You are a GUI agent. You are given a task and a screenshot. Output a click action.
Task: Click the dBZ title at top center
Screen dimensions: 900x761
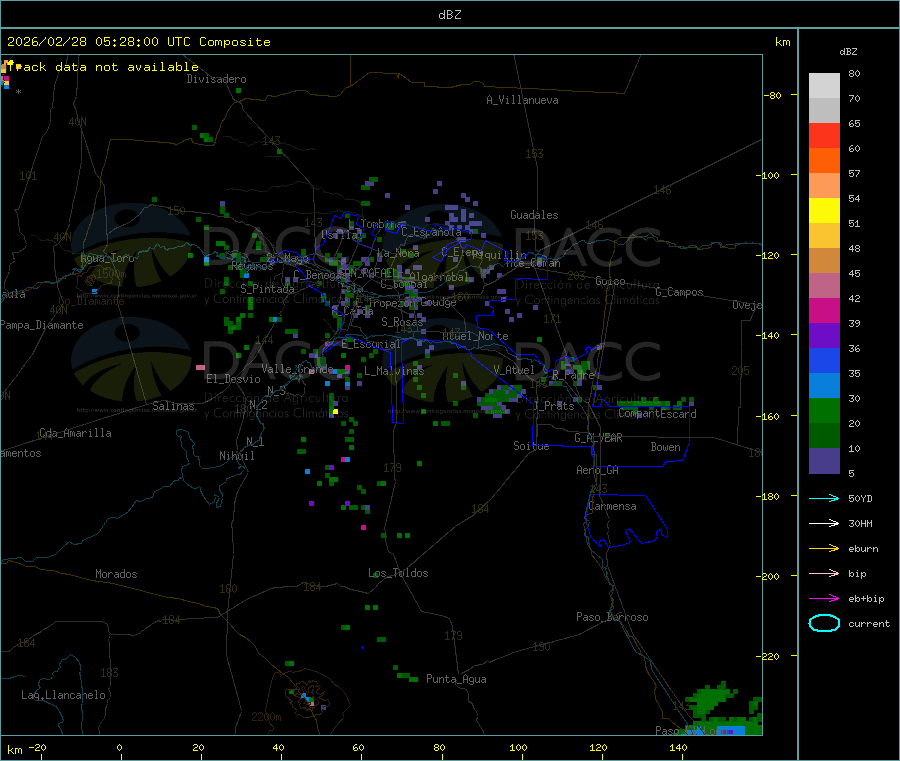pos(449,15)
